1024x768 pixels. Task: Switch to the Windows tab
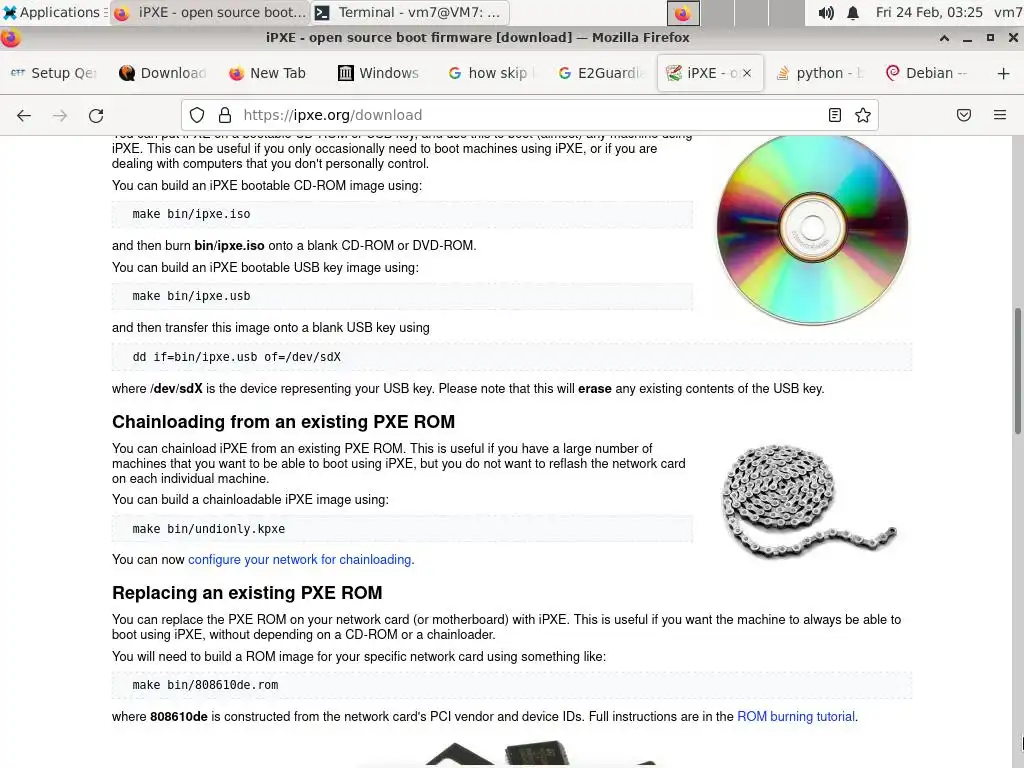381,73
